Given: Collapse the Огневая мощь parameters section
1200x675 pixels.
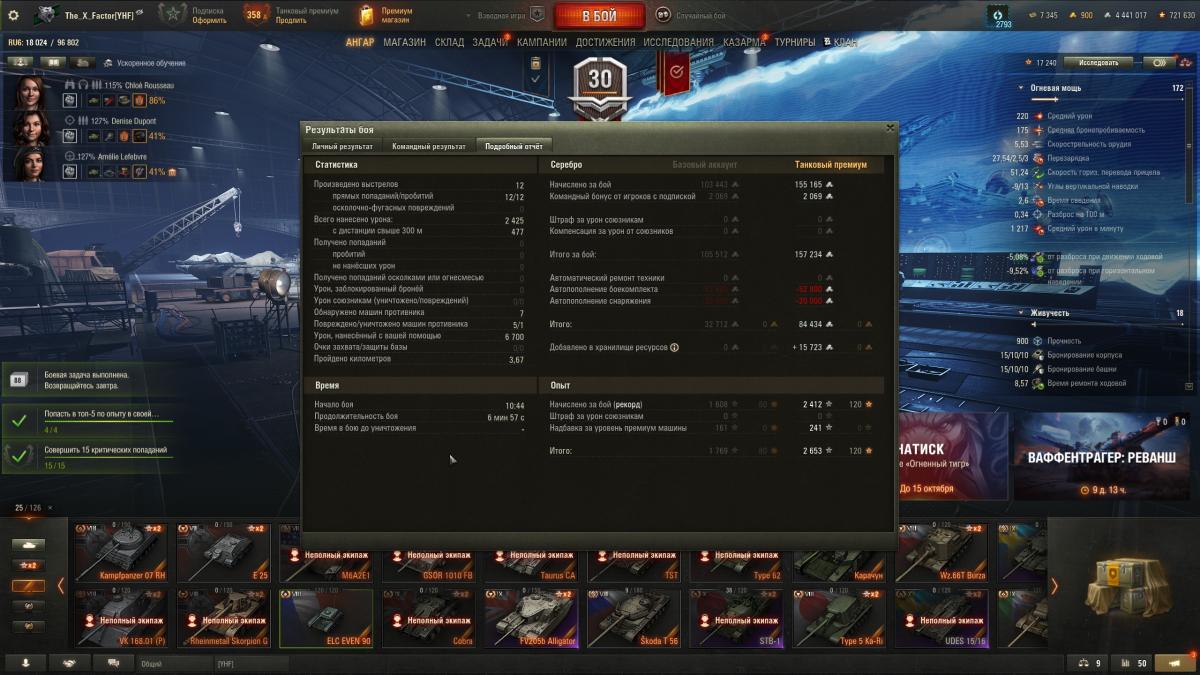Looking at the screenshot, I should click(x=1021, y=88).
